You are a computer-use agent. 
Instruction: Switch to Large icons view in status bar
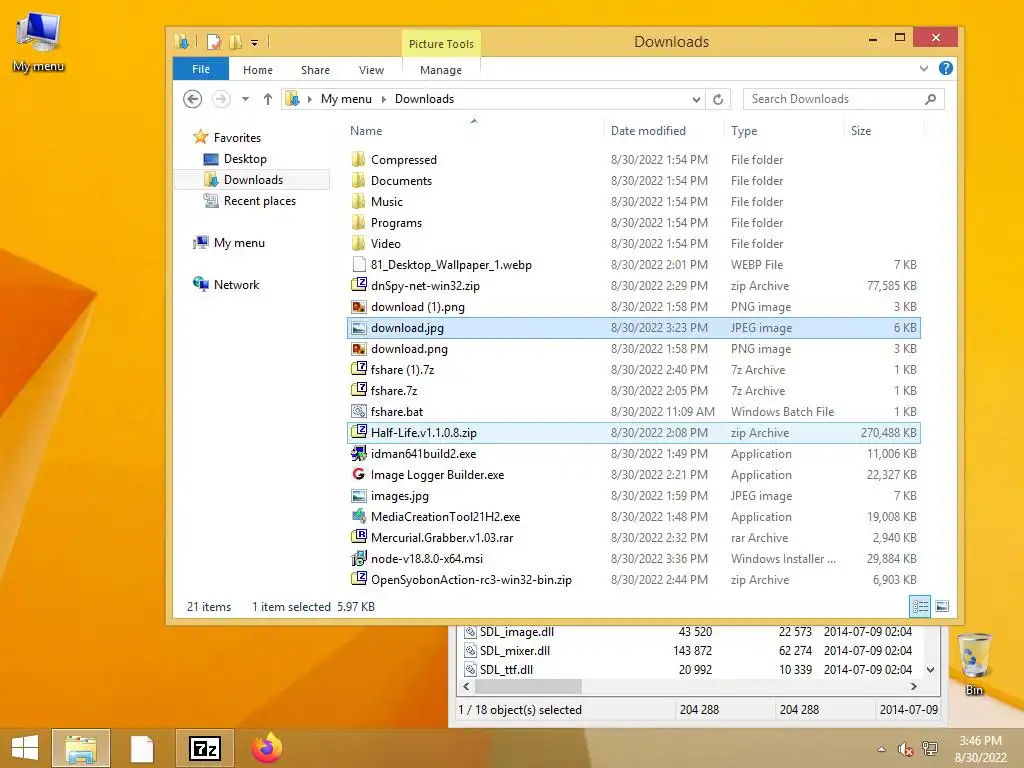(x=942, y=607)
